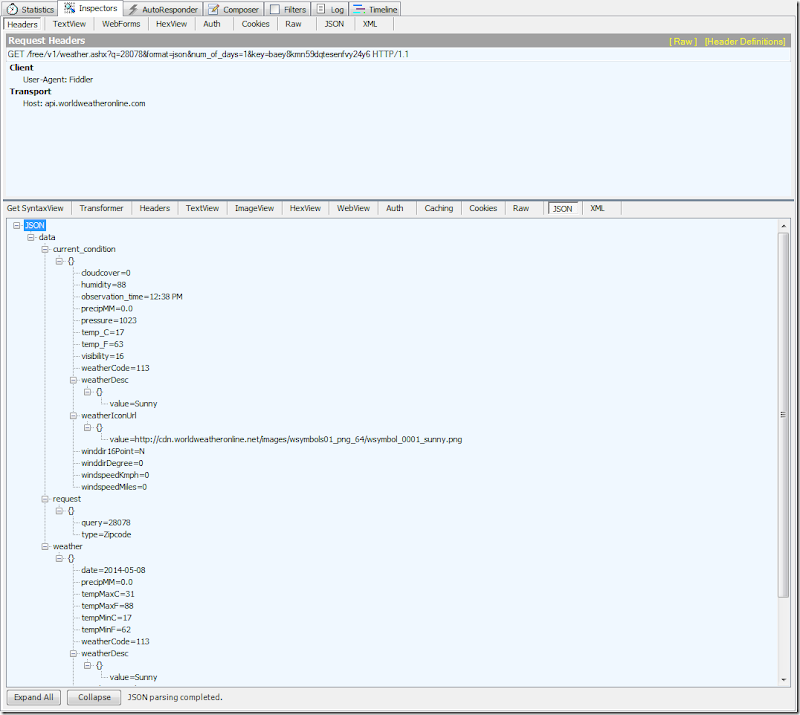Viewport: 800px width, 715px height.
Task: Select the response Caching tab
Action: coord(438,208)
